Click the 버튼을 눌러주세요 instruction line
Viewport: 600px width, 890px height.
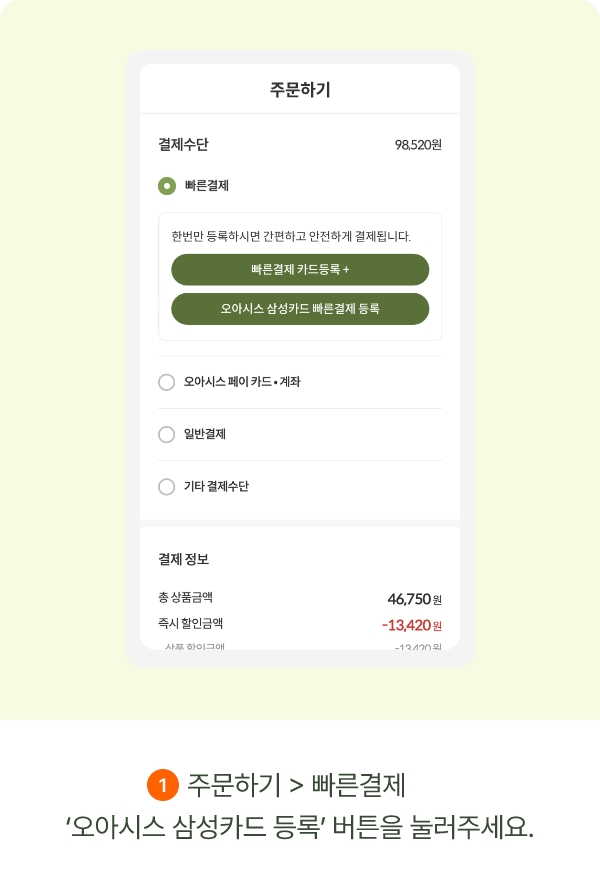point(300,829)
